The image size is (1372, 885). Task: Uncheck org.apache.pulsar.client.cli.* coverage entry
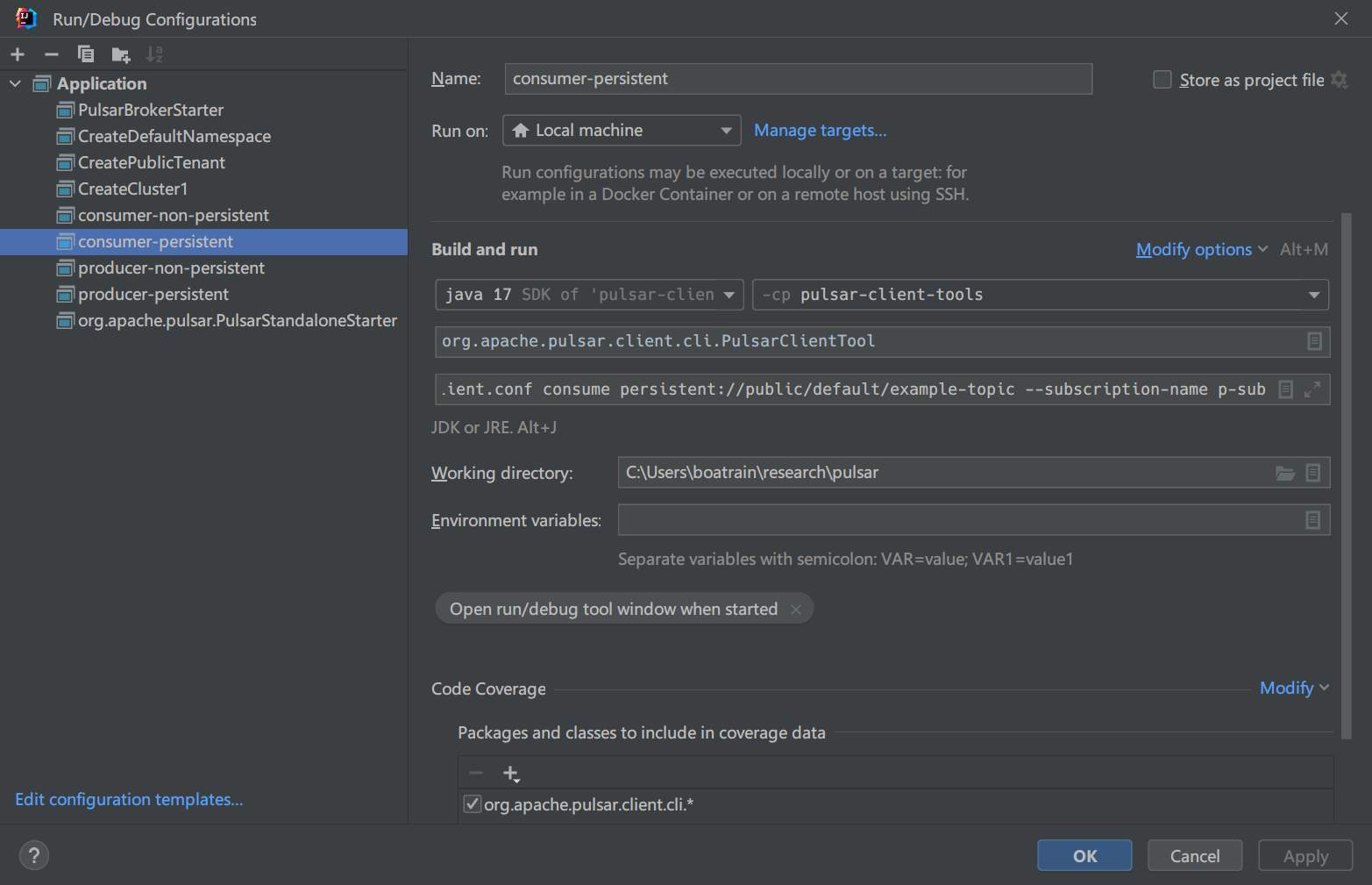click(x=473, y=803)
